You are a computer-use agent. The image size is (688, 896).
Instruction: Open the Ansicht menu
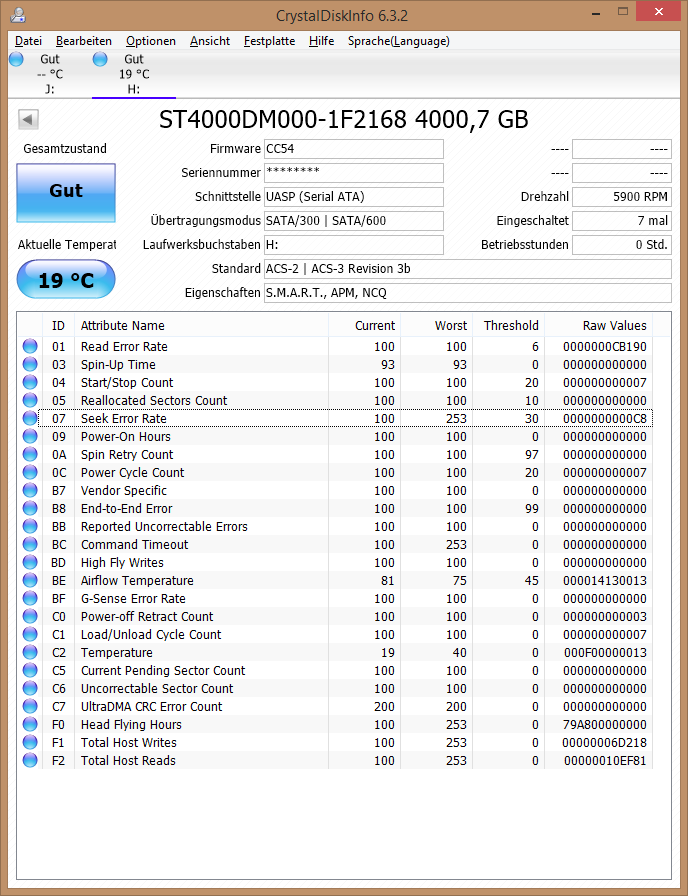210,41
